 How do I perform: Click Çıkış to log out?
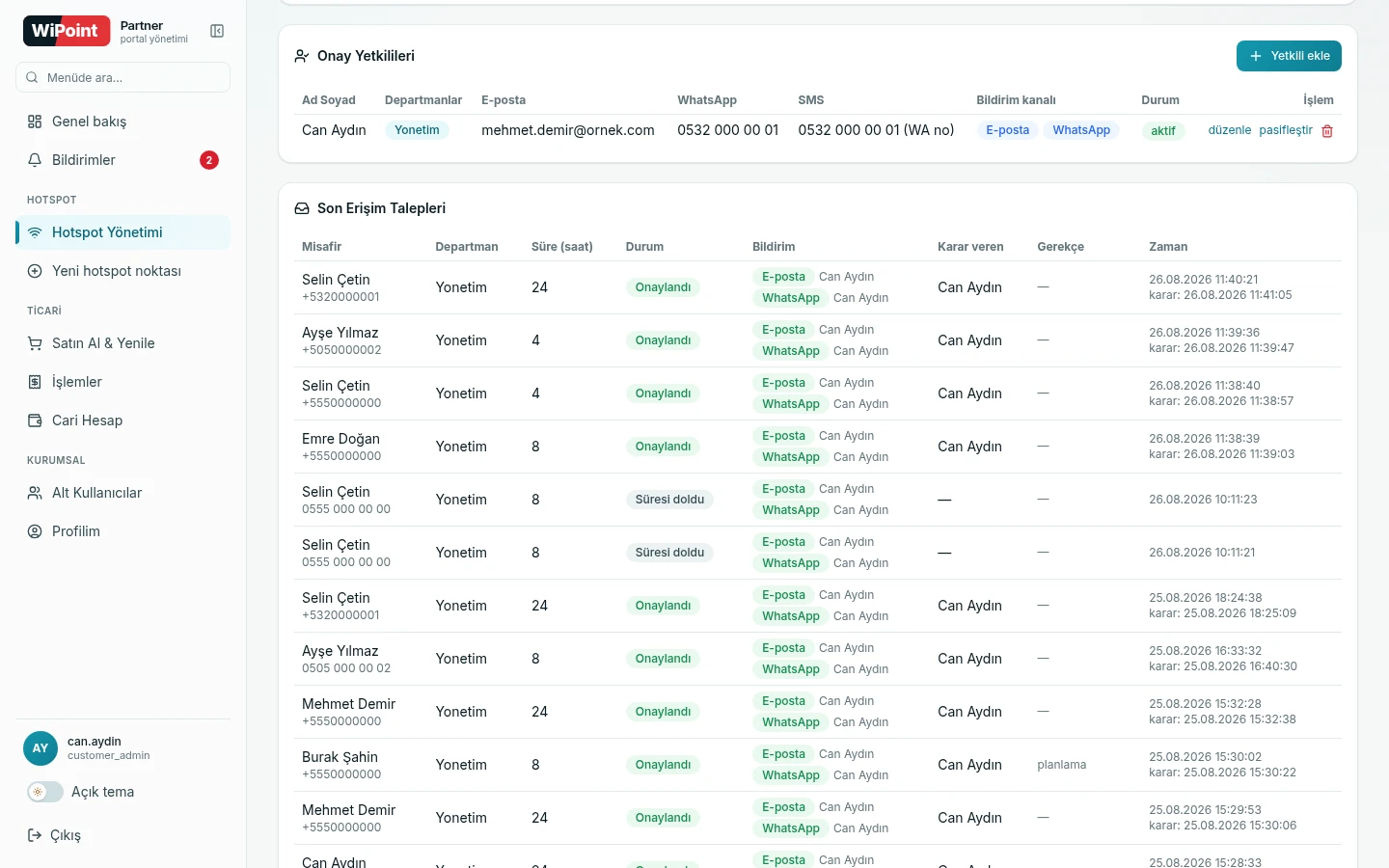click(x=66, y=835)
